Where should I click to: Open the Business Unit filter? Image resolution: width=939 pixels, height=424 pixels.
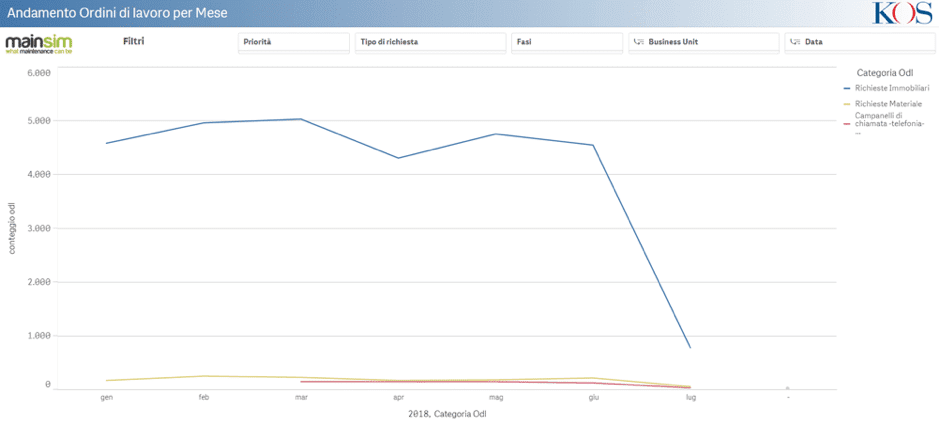pyautogui.click(x=704, y=43)
